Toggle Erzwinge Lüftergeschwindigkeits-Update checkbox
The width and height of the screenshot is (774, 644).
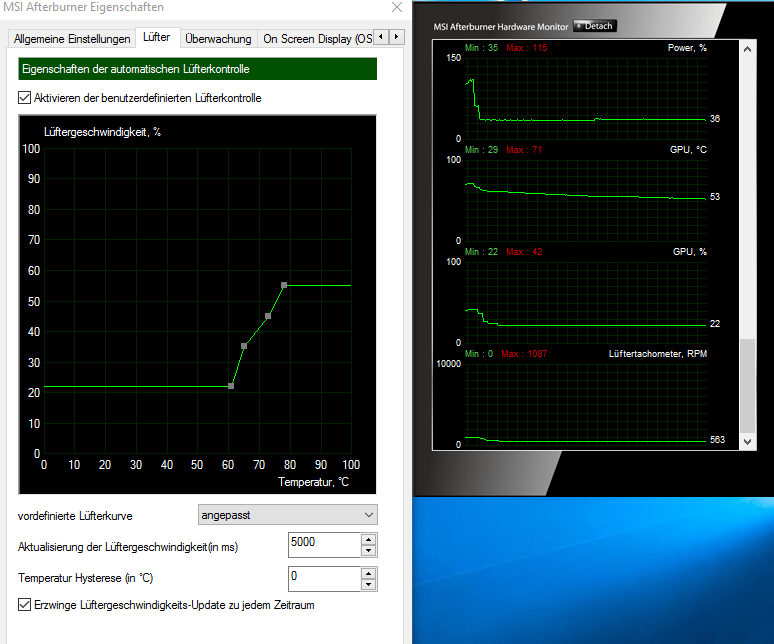pyautogui.click(x=24, y=605)
